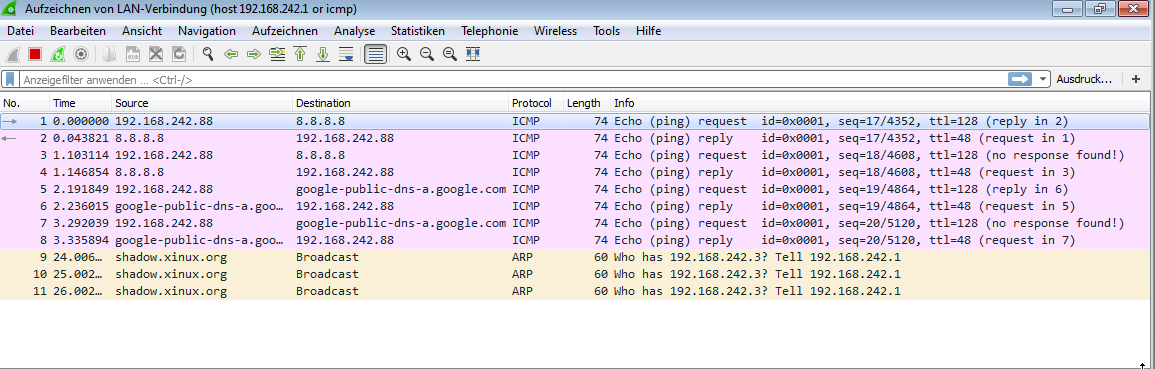Open the Statistiken menu
Viewport: 1155px width, 369px height.
point(418,31)
